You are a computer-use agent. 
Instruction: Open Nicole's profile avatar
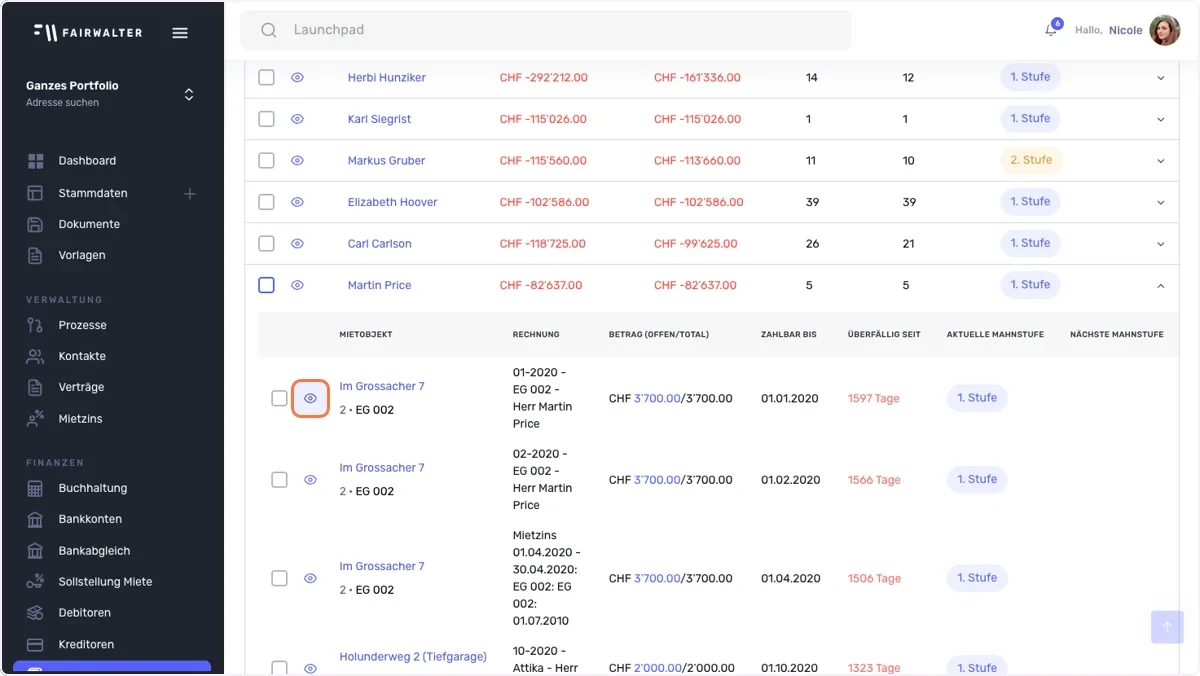(1164, 30)
